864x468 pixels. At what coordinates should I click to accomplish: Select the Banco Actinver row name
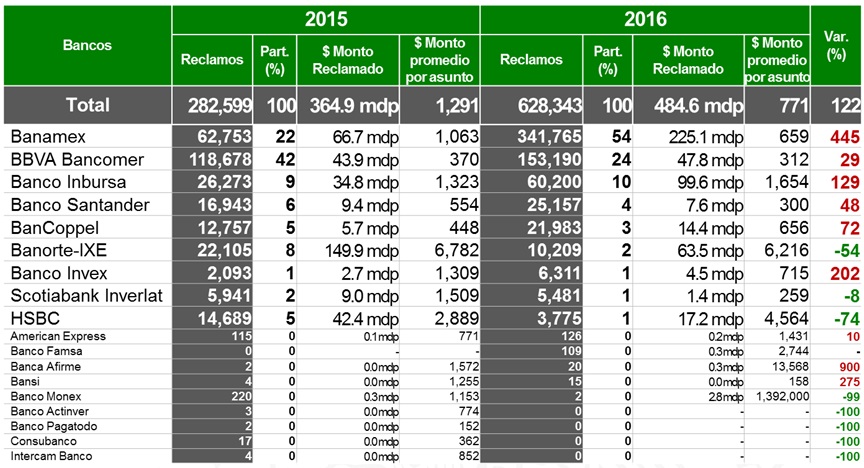pyautogui.click(x=50, y=411)
